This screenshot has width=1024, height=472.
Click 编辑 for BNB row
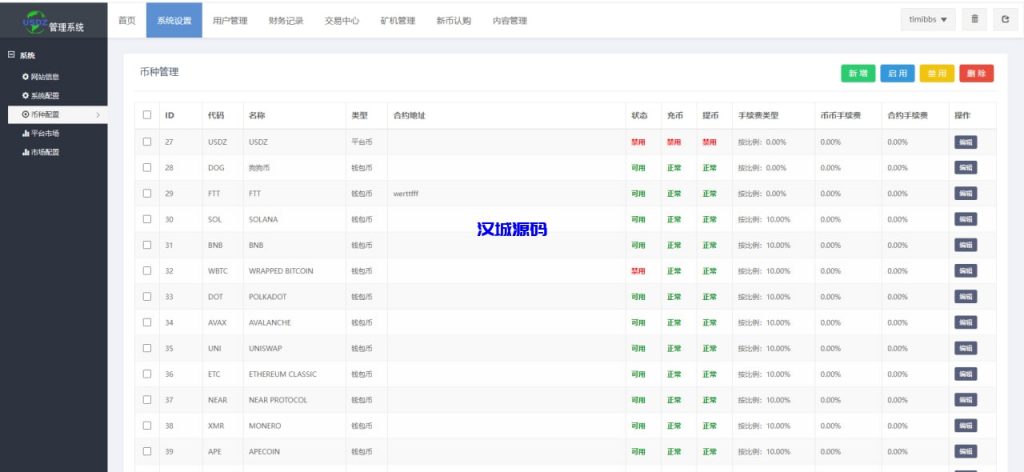click(x=965, y=245)
